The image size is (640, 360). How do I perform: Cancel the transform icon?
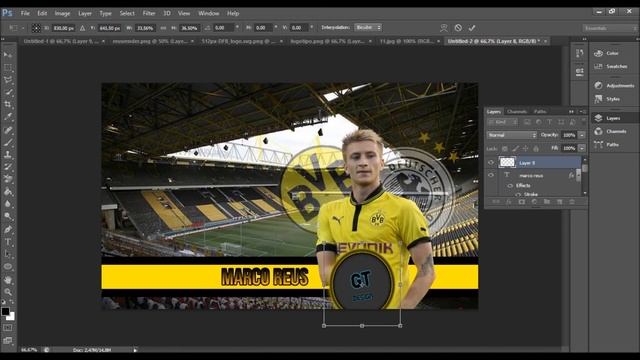pos(458,28)
